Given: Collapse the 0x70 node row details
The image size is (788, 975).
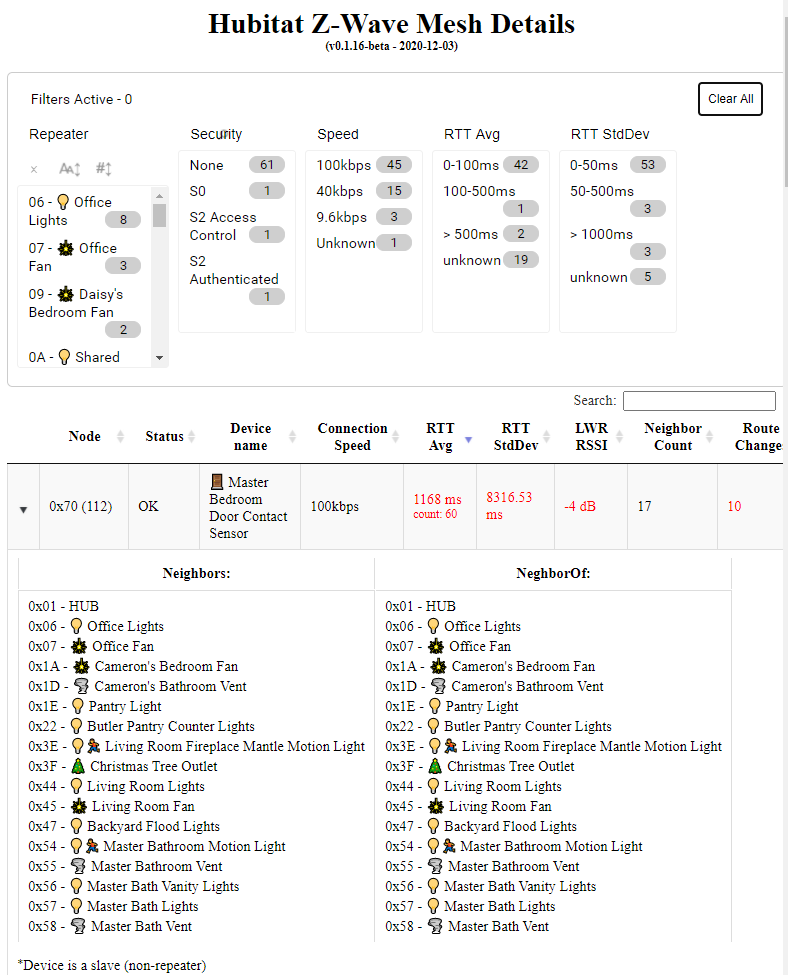Looking at the screenshot, I should tap(24, 509).
